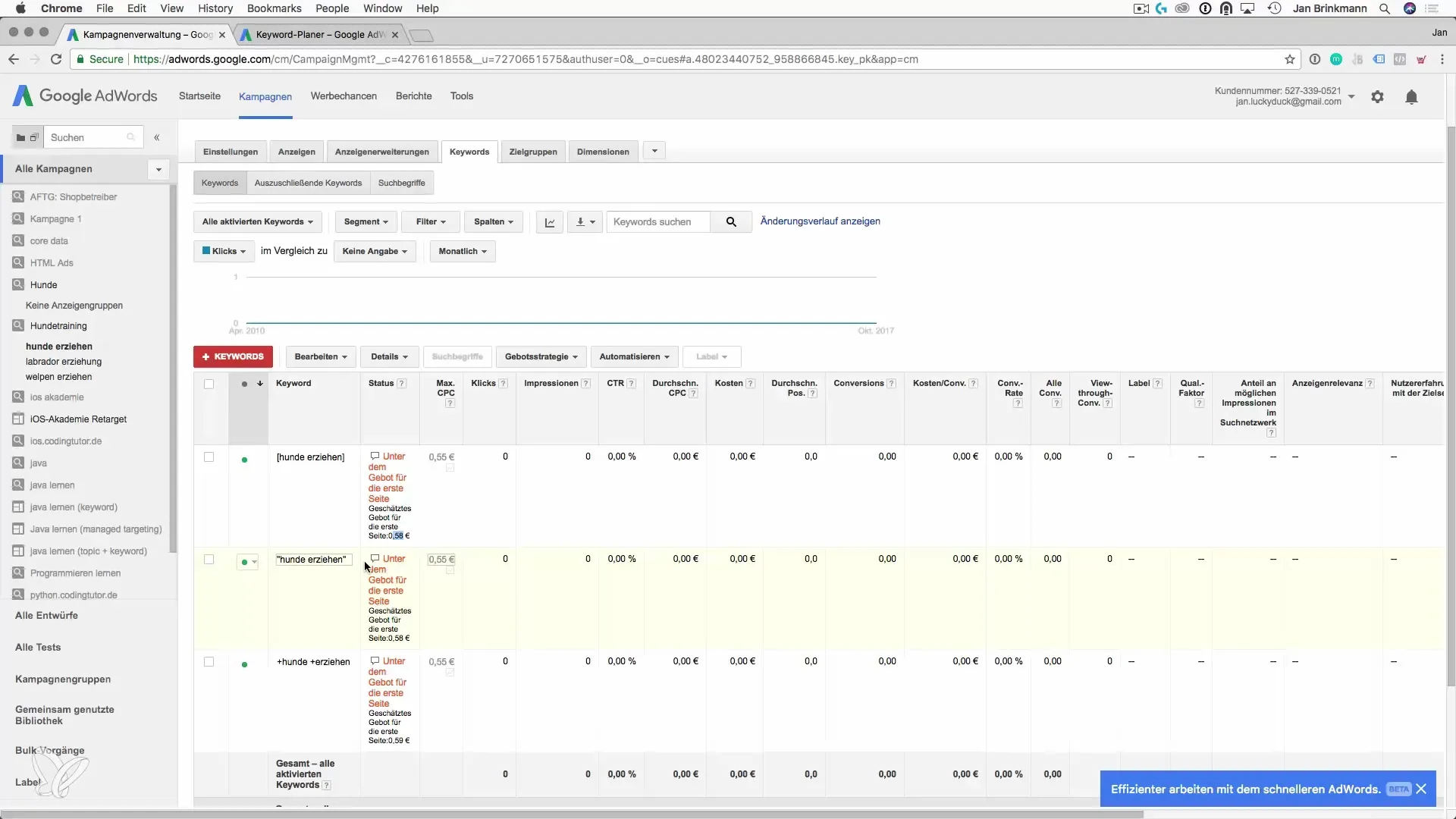Open Chrome's three-dot menu

tap(1442, 59)
